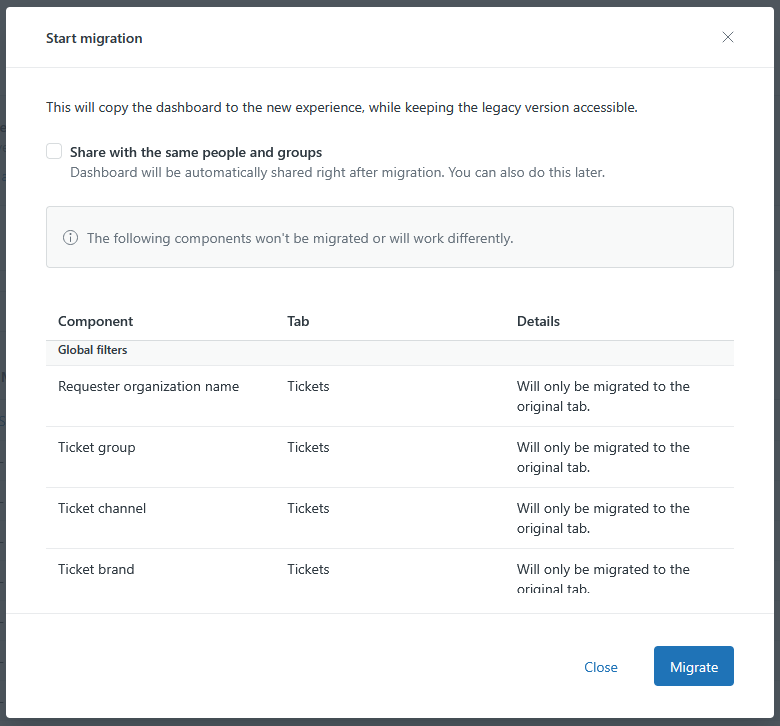Select the Ticket group component name
The height and width of the screenshot is (726, 780).
(x=97, y=448)
